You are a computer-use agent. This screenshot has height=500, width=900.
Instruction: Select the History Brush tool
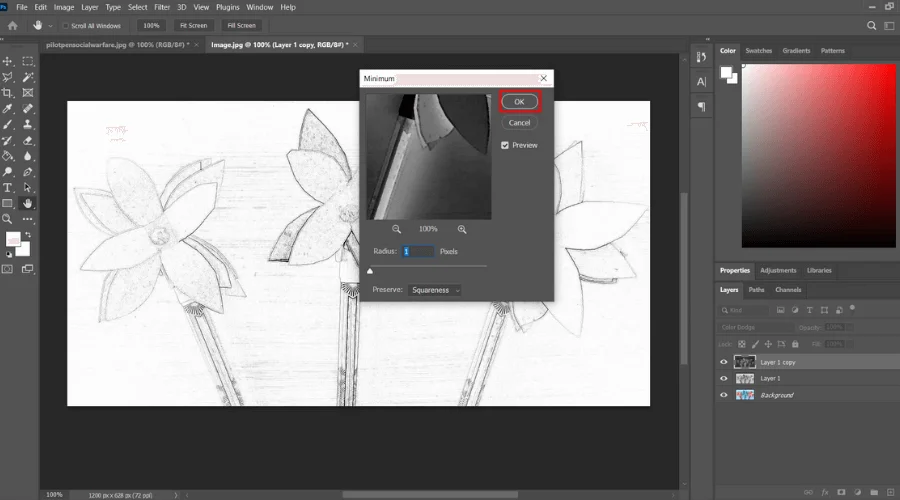pyautogui.click(x=7, y=141)
